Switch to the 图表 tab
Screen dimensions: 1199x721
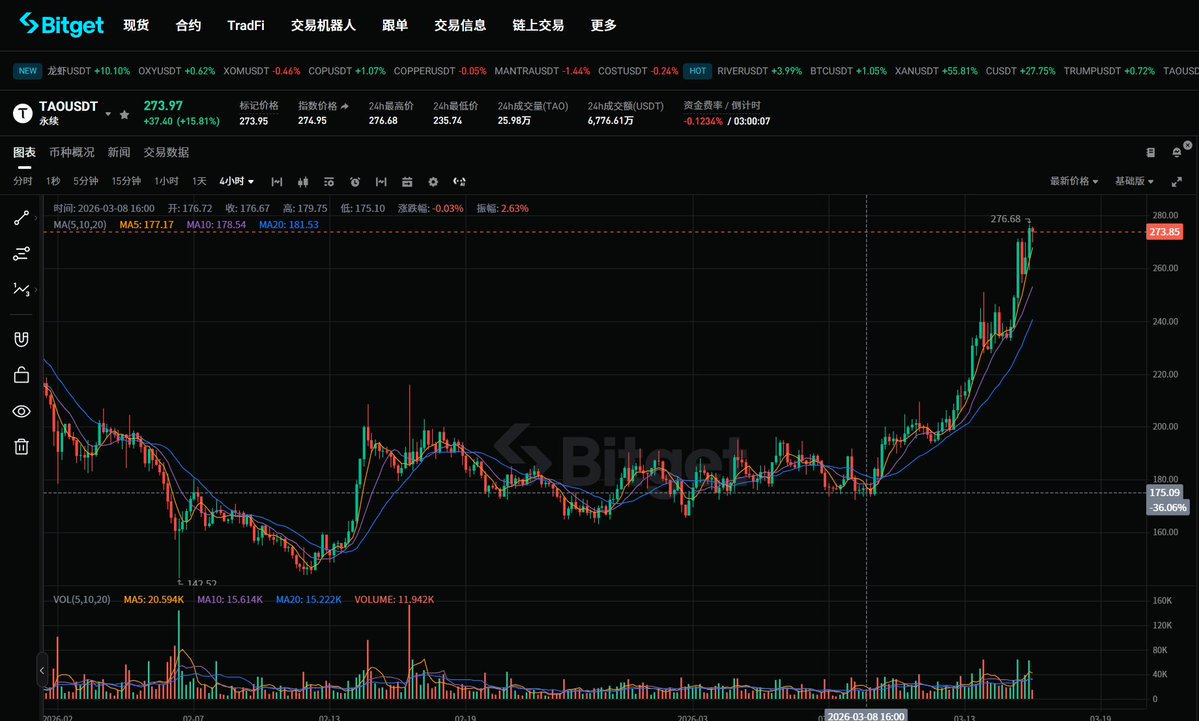pos(24,152)
